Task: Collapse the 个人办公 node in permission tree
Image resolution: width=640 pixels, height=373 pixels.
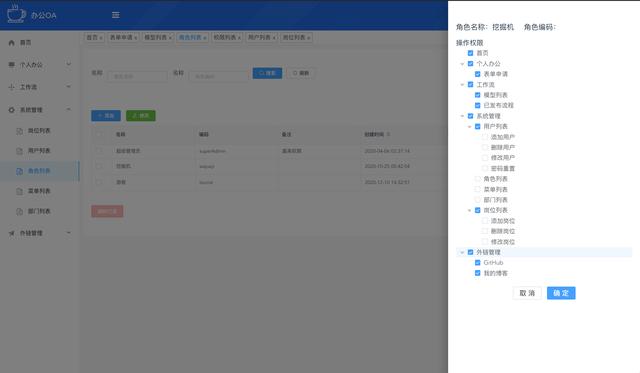Action: click(462, 64)
